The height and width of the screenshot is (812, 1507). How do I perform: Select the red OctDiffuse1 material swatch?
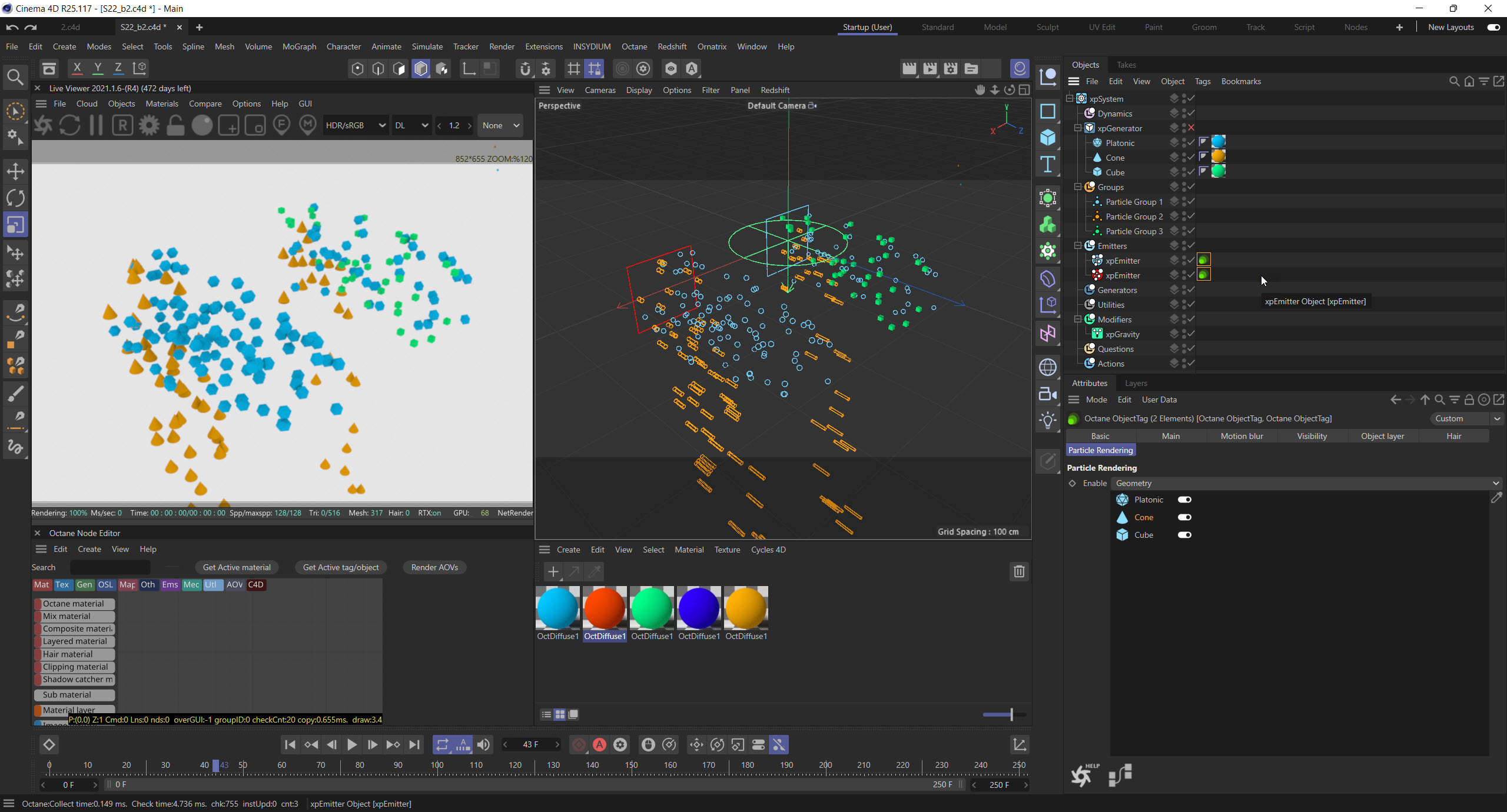pos(605,608)
